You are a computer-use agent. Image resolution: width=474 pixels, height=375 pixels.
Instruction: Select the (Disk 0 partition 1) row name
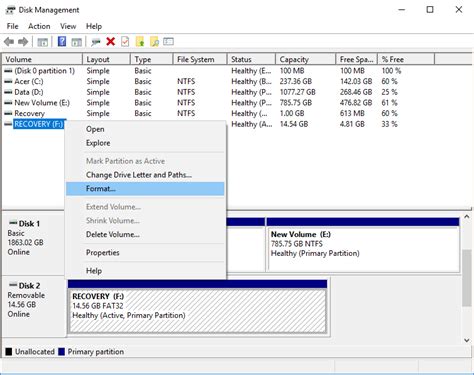coord(45,71)
